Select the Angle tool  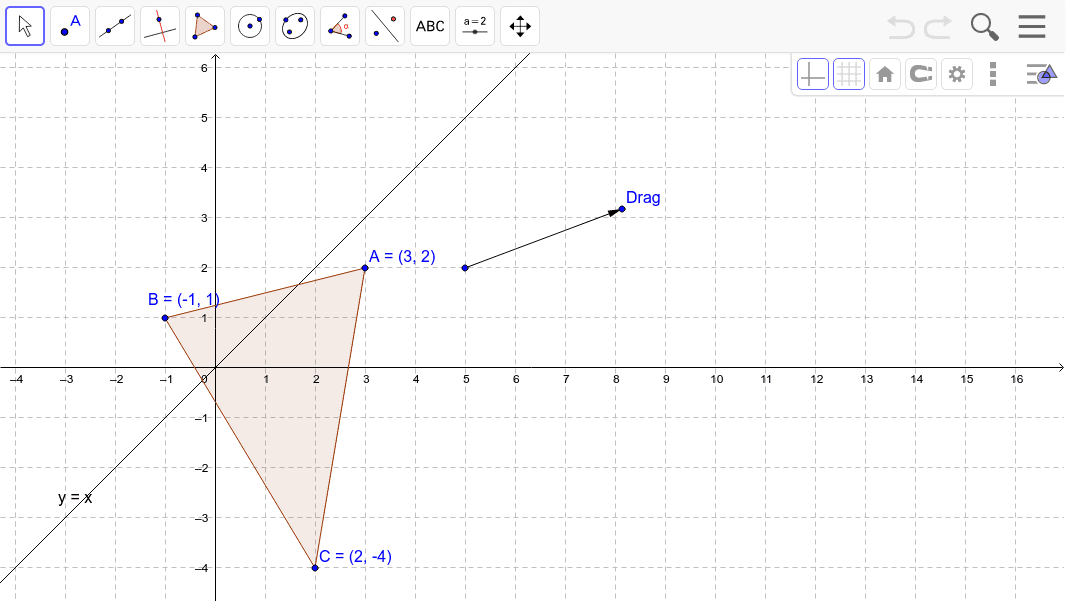tap(339, 26)
